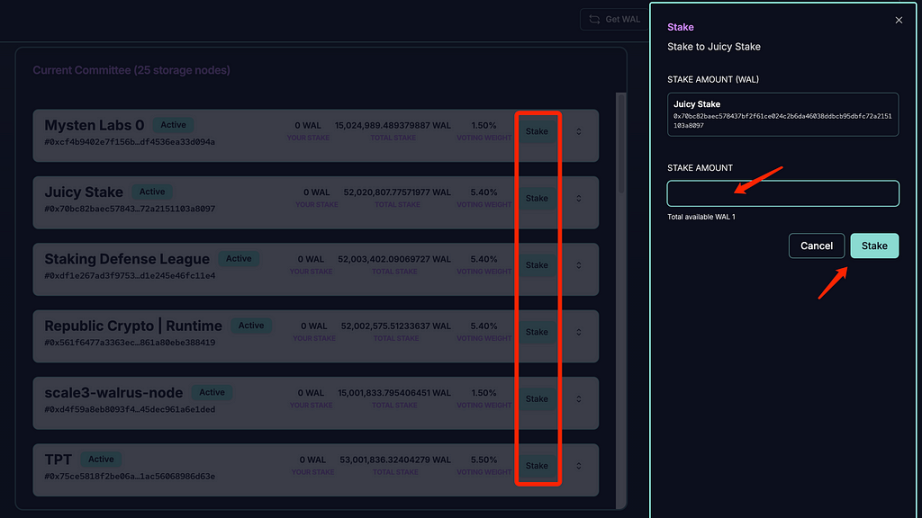Click the Get WAL swap icon
Viewport: 922px width, 518px height.
pyautogui.click(x=594, y=19)
